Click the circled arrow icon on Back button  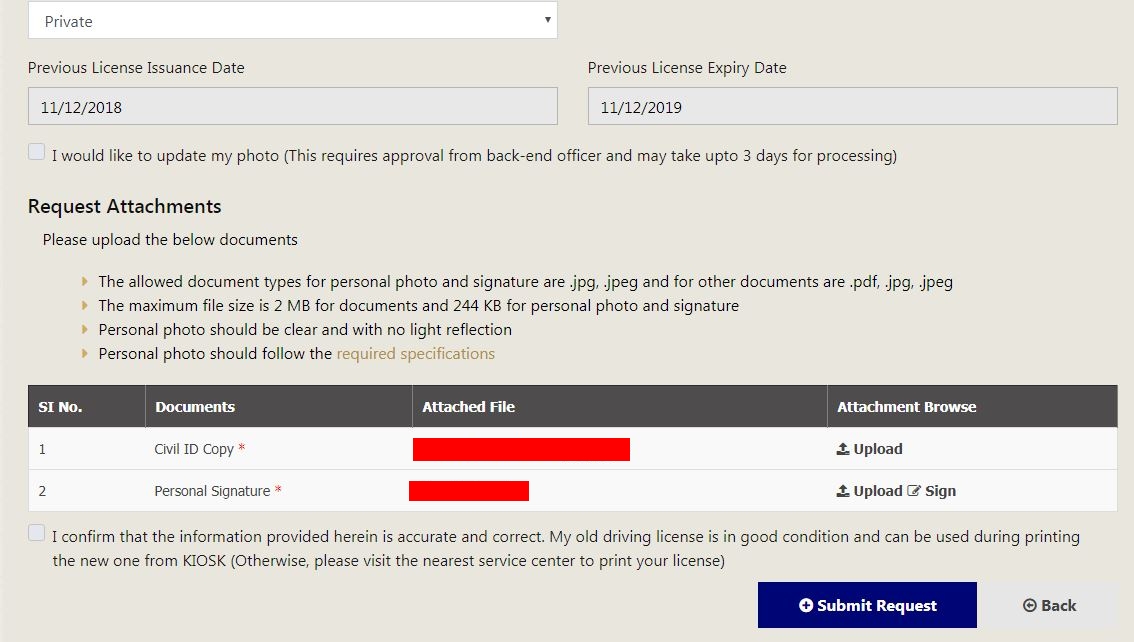tap(1030, 605)
